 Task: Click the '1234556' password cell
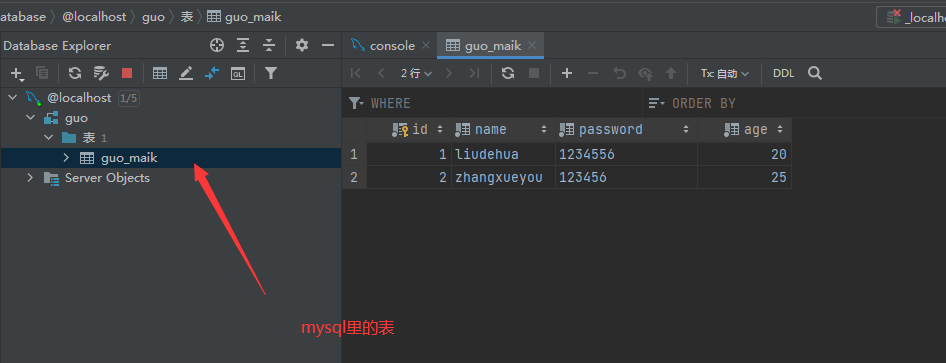click(x=626, y=154)
